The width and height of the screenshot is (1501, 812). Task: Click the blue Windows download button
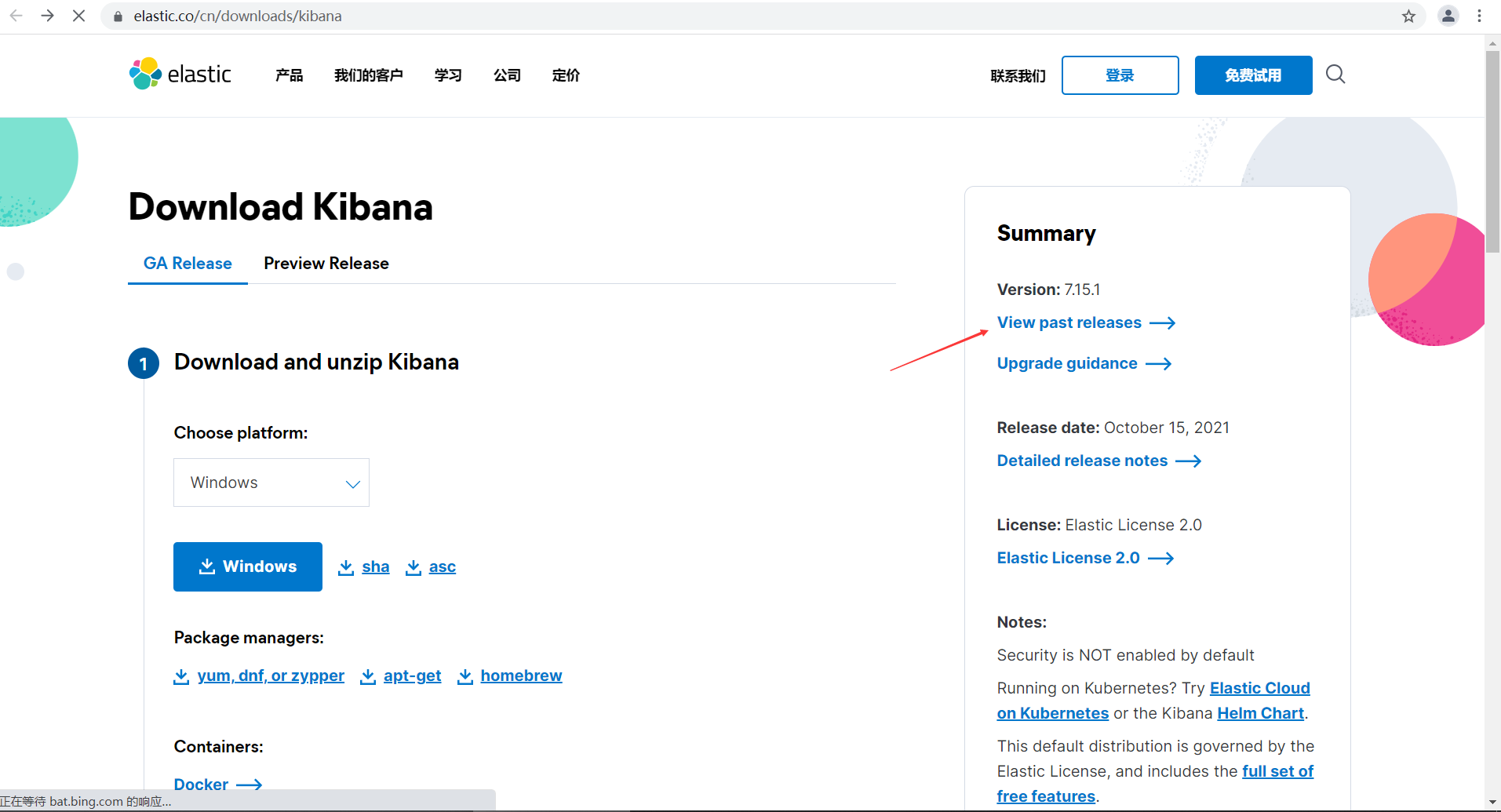coord(247,566)
